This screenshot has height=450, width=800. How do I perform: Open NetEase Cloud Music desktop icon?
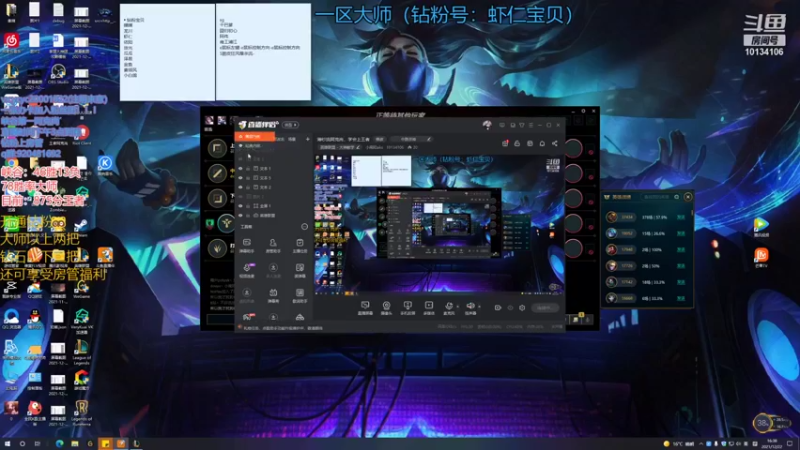click(11, 41)
